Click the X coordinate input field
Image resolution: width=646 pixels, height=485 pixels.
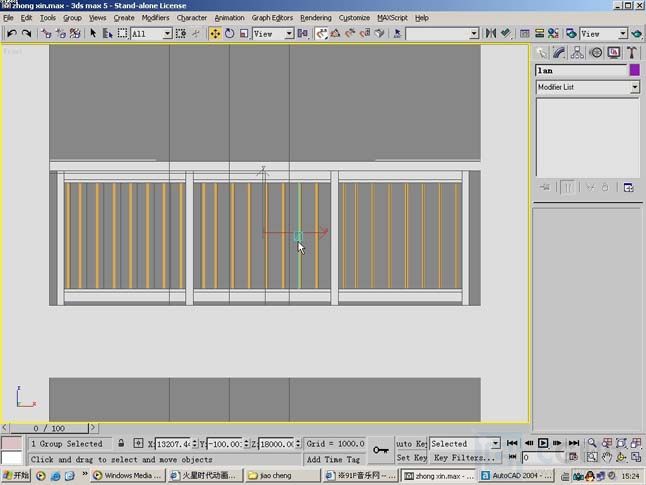coord(173,444)
